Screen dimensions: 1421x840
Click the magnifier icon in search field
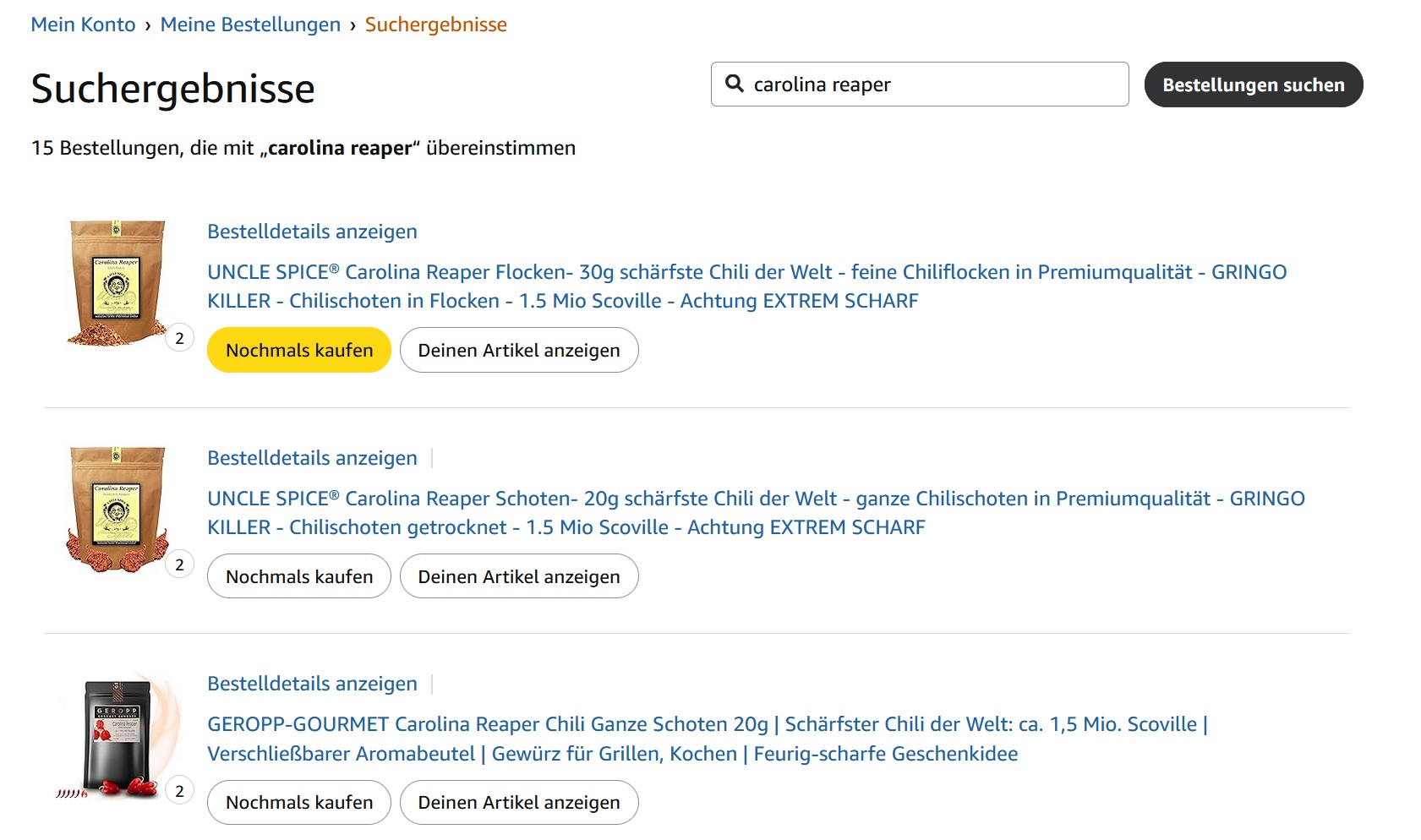[735, 84]
